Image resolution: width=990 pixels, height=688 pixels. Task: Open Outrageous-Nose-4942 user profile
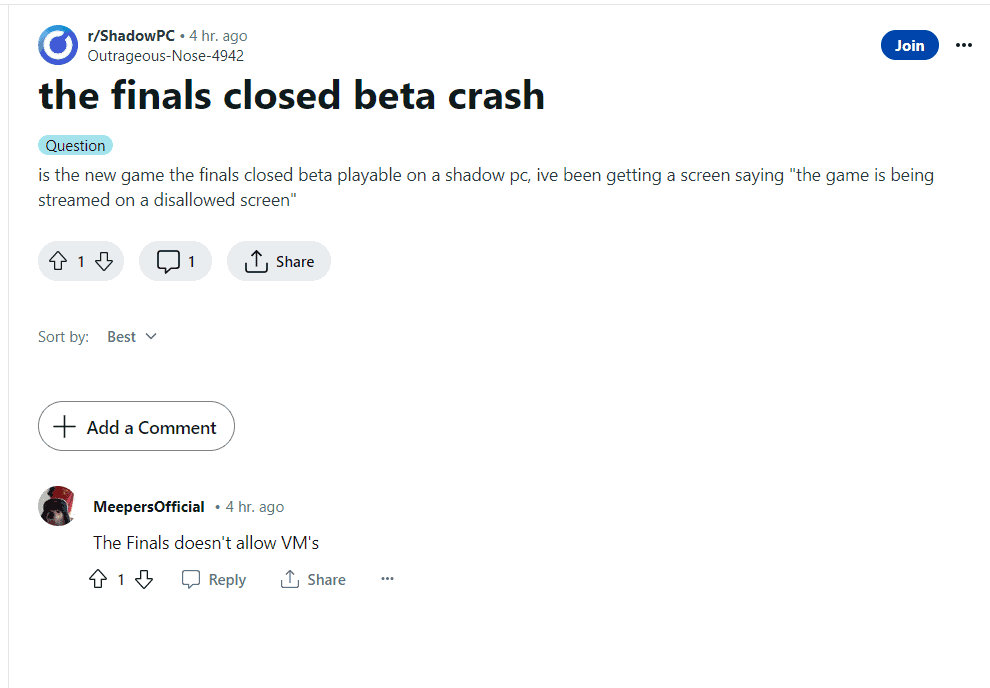click(x=166, y=56)
